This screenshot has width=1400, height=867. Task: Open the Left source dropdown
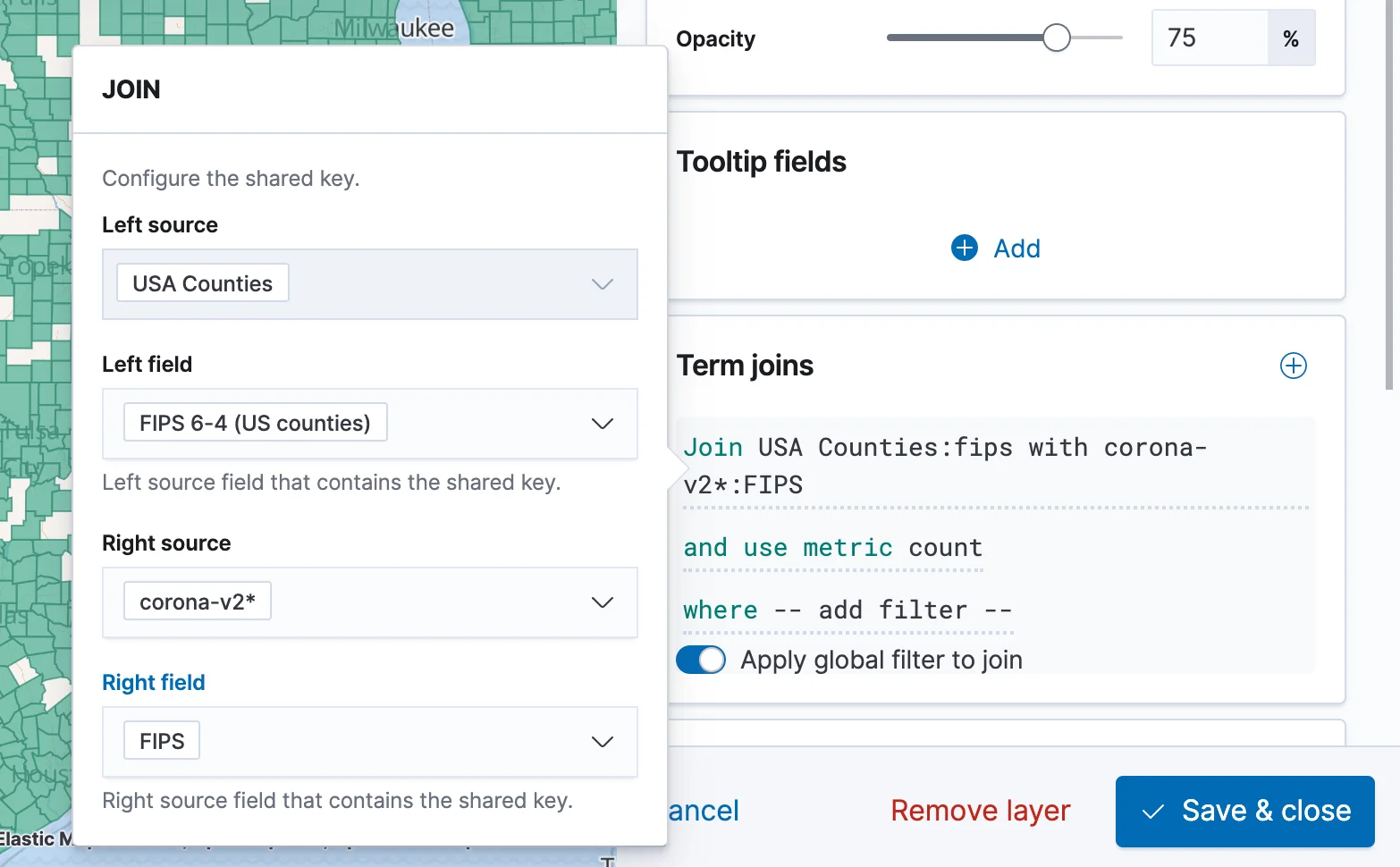tap(602, 284)
